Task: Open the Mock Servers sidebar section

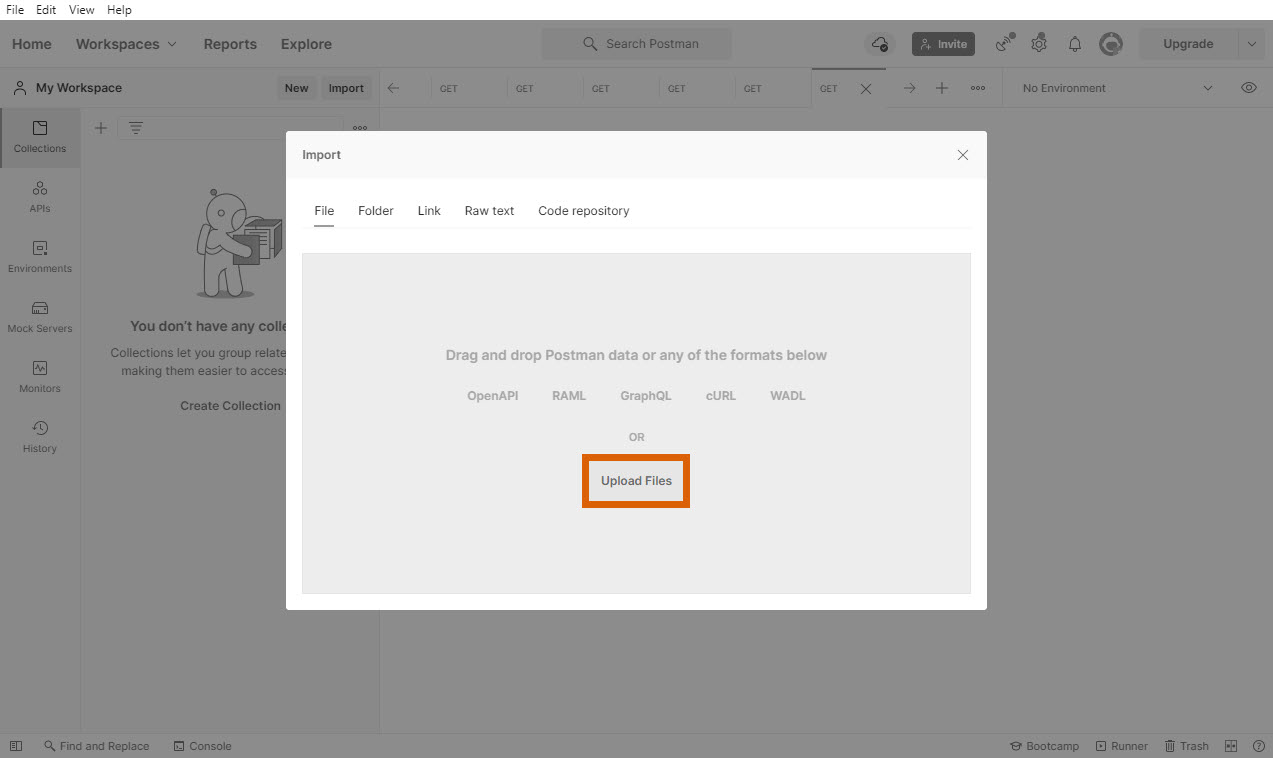Action: click(40, 317)
